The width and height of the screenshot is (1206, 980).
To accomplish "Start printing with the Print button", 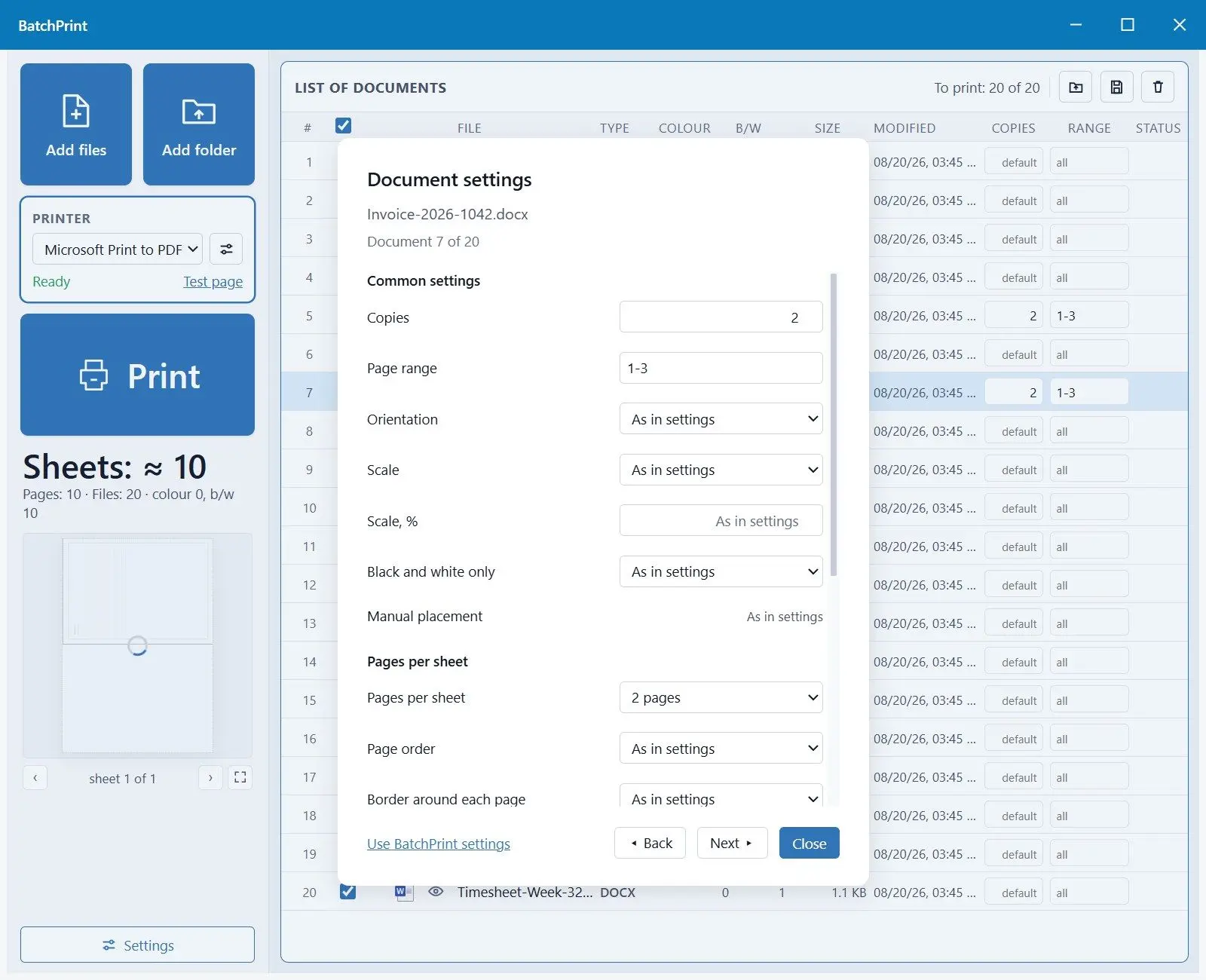I will [137, 375].
